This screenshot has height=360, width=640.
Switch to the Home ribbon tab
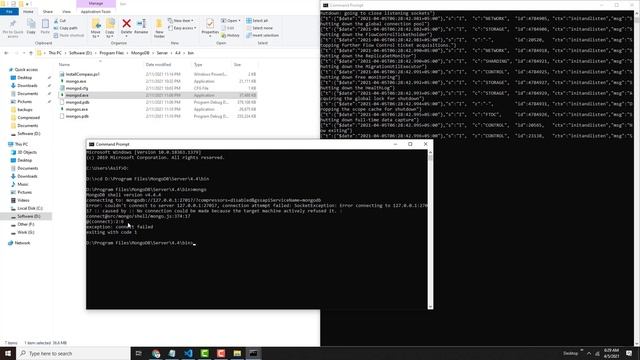click(x=28, y=12)
